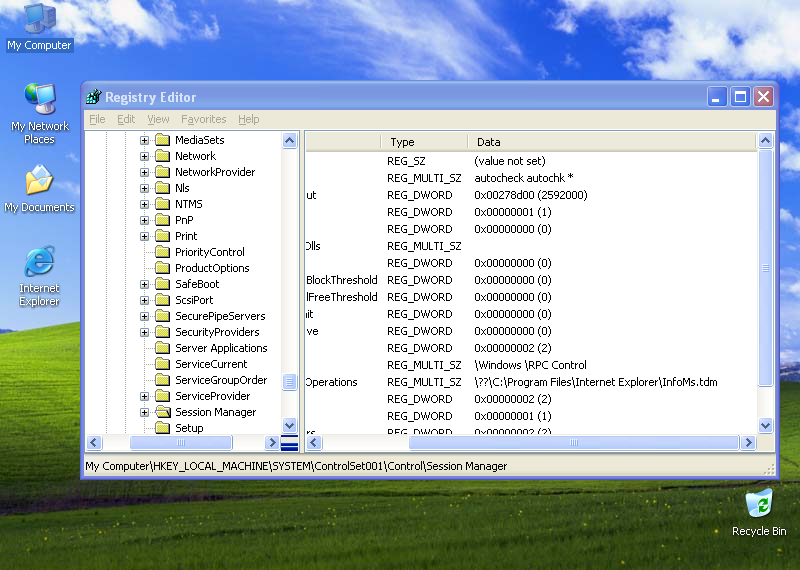The width and height of the screenshot is (800, 570).
Task: Click the Type column header
Action: [x=424, y=142]
